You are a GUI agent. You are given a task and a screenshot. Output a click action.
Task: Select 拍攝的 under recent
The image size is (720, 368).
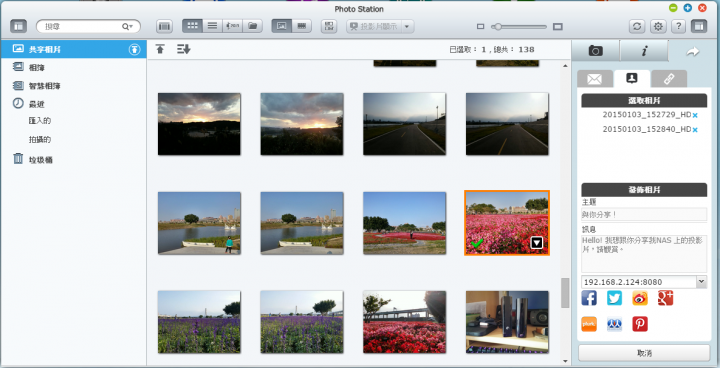[x=39, y=140]
